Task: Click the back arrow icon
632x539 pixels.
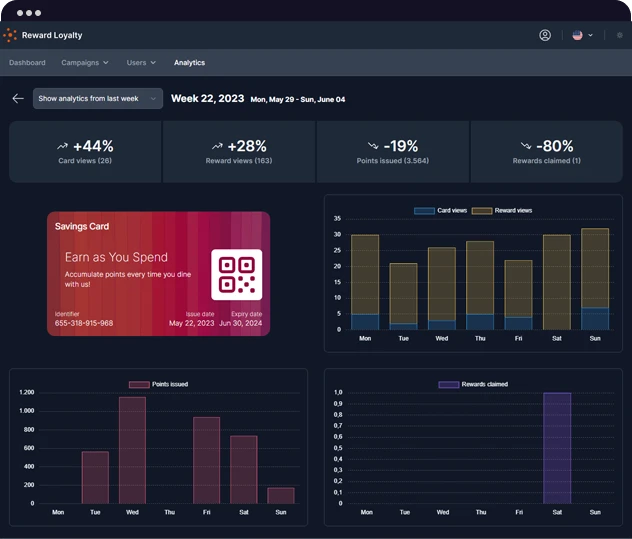Action: coord(17,99)
